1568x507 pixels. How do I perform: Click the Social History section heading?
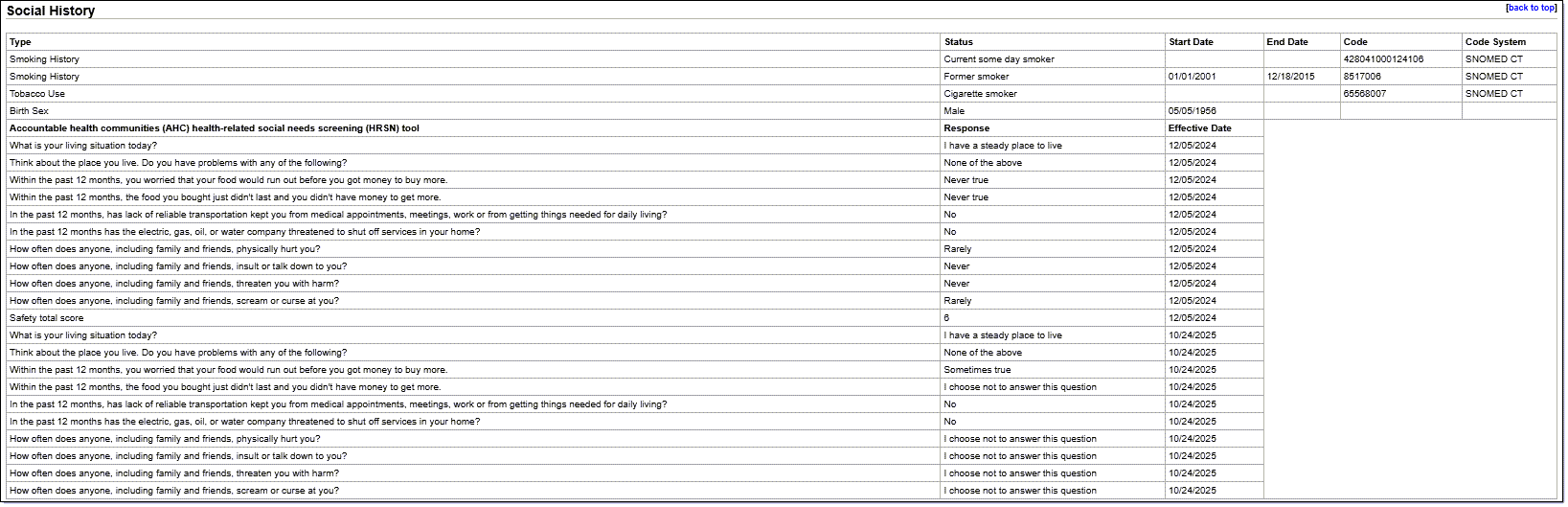[x=51, y=12]
